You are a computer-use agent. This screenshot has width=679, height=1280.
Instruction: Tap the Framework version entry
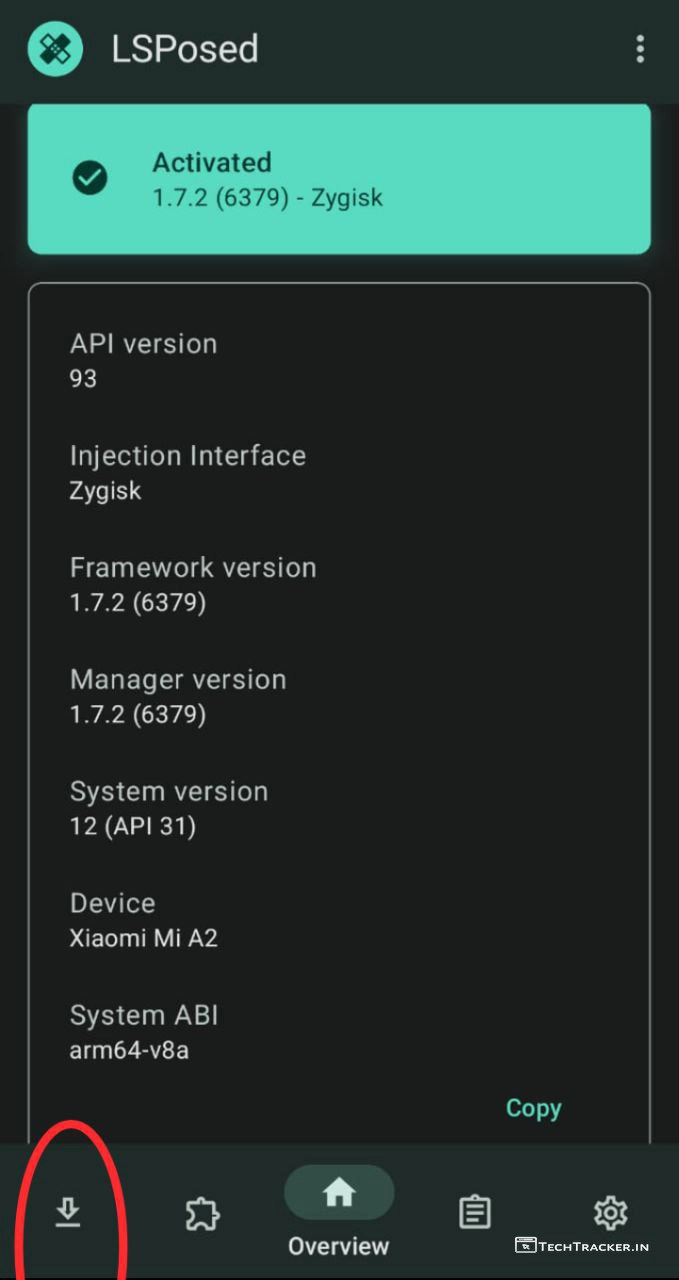(x=192, y=584)
